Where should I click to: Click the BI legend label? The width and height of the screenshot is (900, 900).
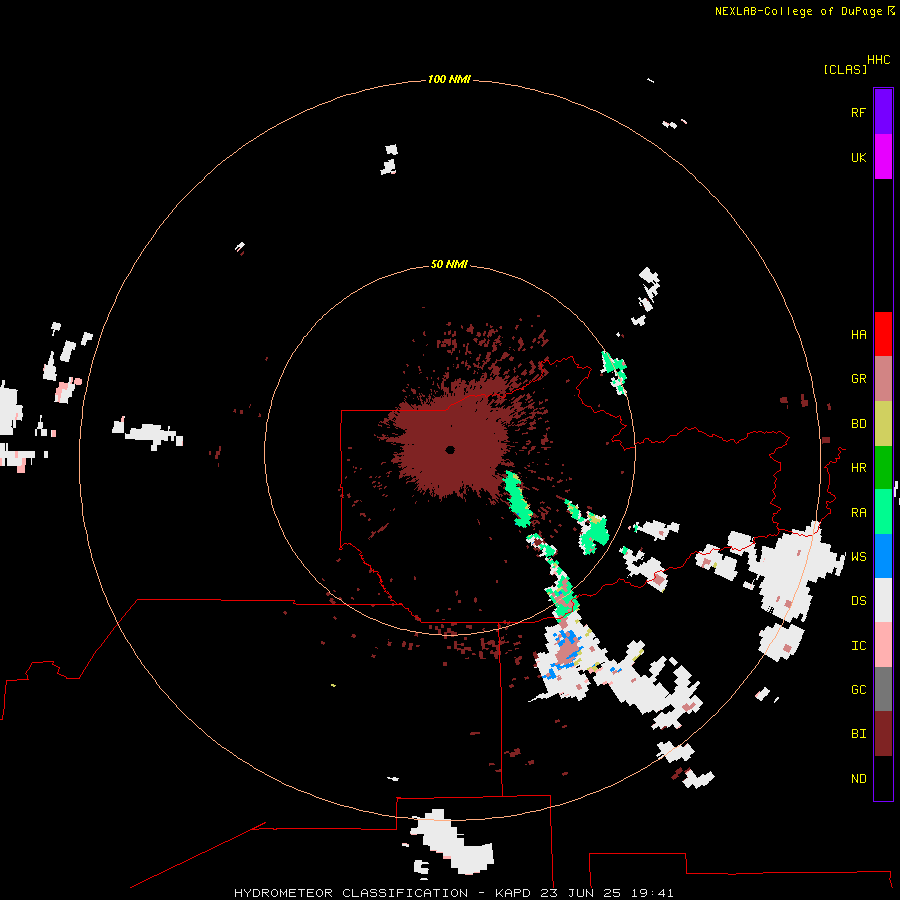point(858,734)
